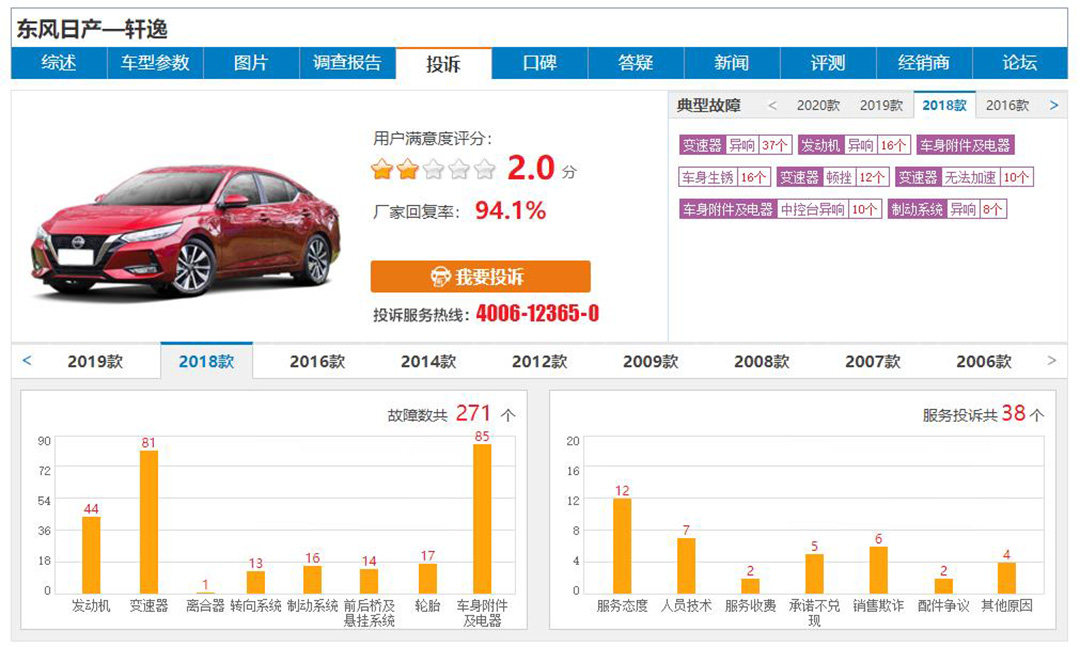Open the 综述 overview tab

(59, 63)
